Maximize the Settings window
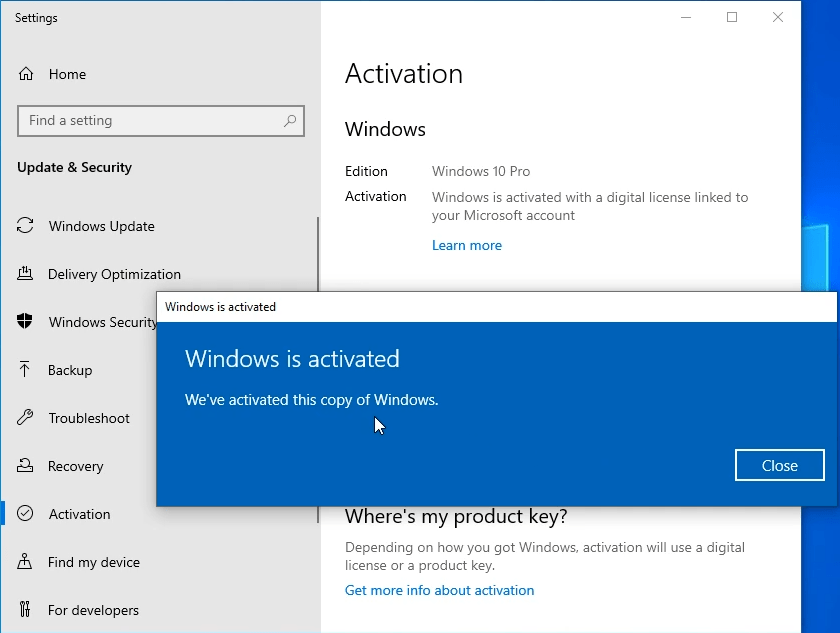 pyautogui.click(x=732, y=18)
